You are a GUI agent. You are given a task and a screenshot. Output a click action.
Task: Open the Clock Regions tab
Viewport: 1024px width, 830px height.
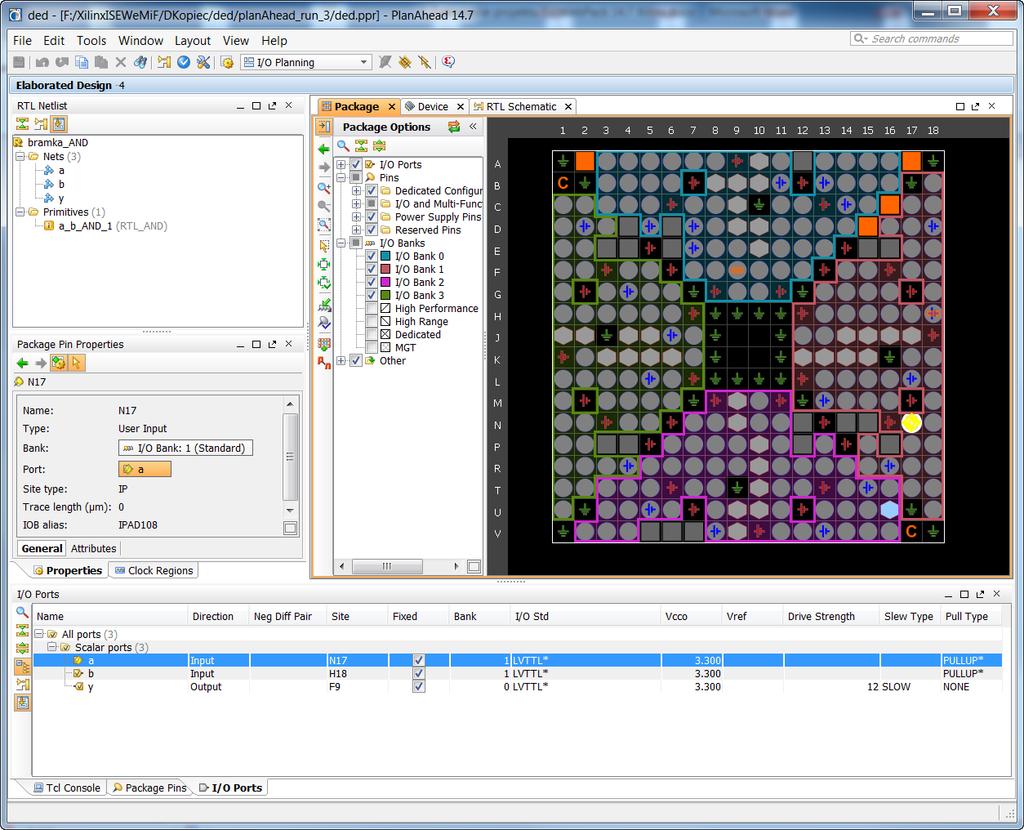coord(154,571)
